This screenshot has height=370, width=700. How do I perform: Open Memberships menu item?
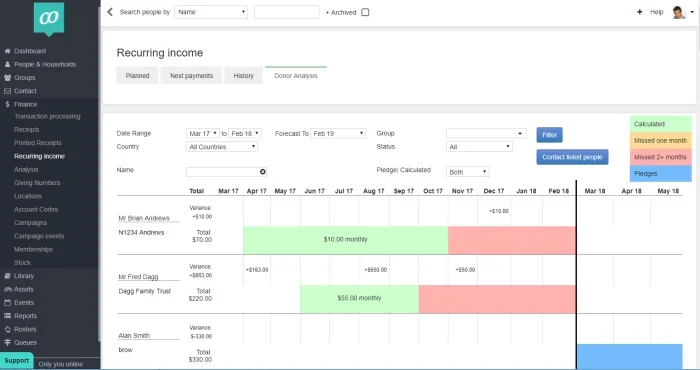pyautogui.click(x=33, y=250)
